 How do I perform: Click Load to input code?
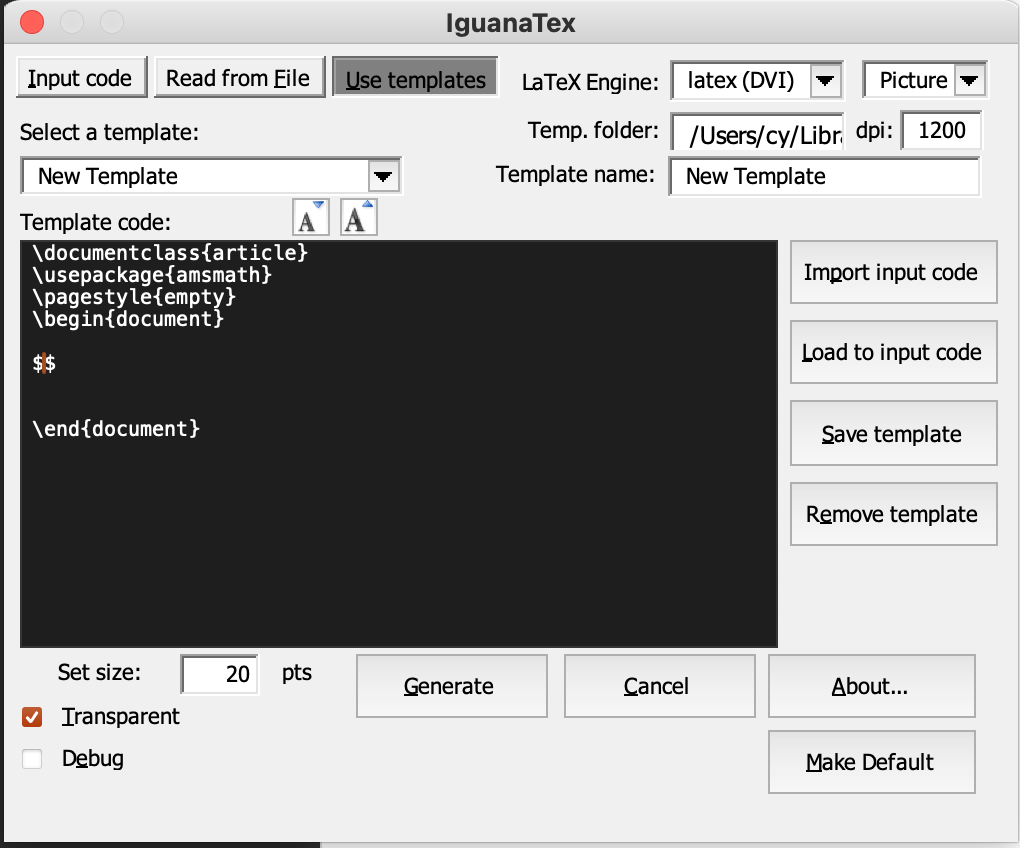point(892,352)
